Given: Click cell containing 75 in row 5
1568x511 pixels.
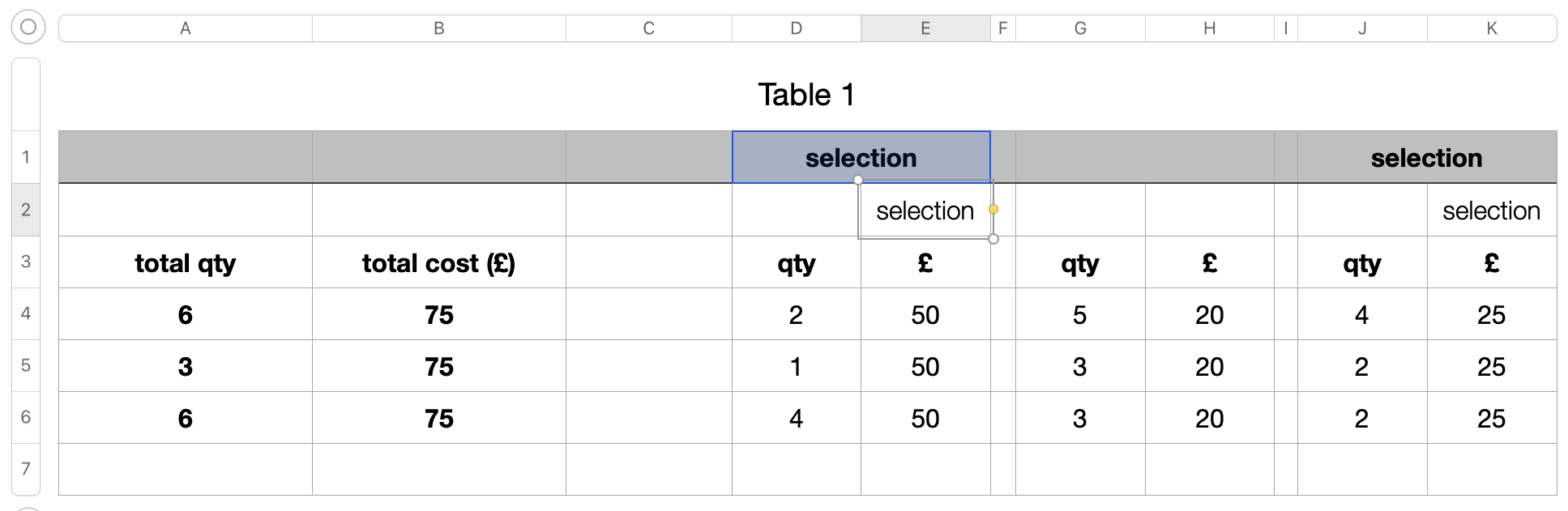Looking at the screenshot, I should point(439,367).
